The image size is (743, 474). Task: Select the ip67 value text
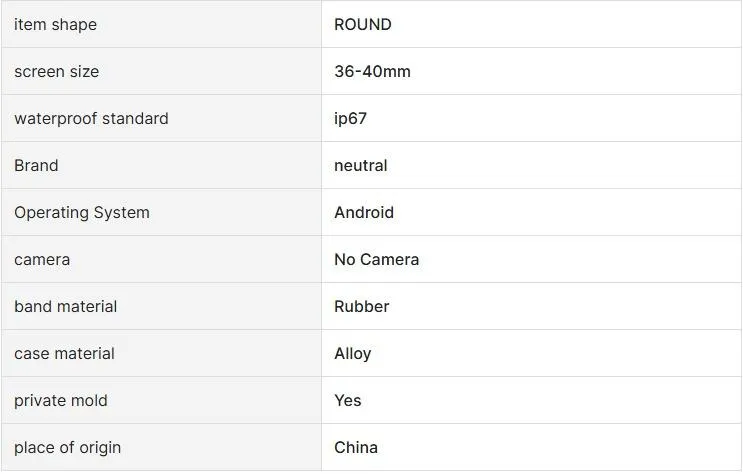point(351,118)
